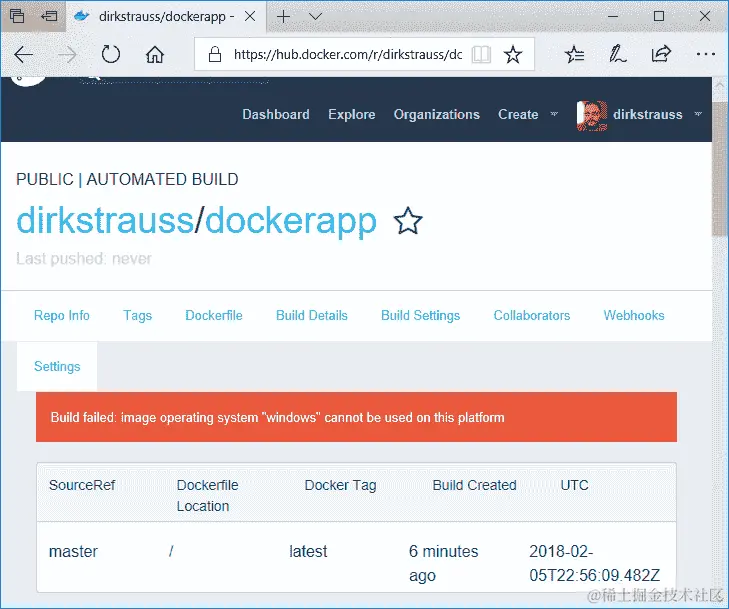Click the Docker Tag column header
Screen dimensions: 729x609
[340, 485]
